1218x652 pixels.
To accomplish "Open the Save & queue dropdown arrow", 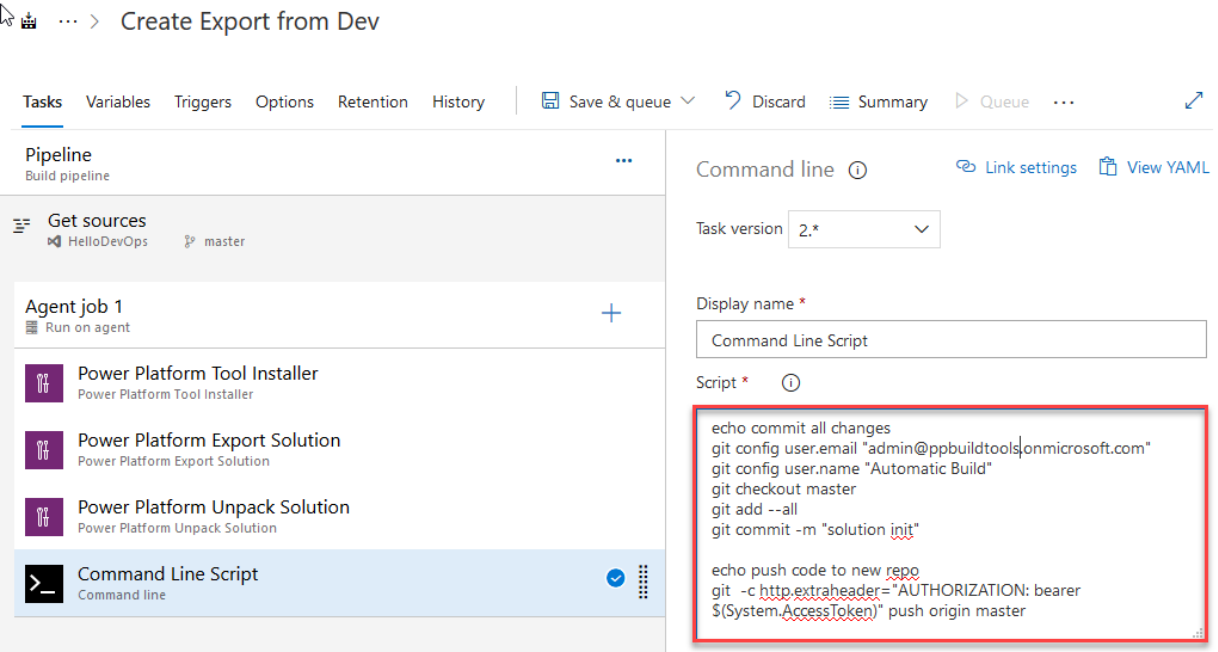I will click(688, 101).
